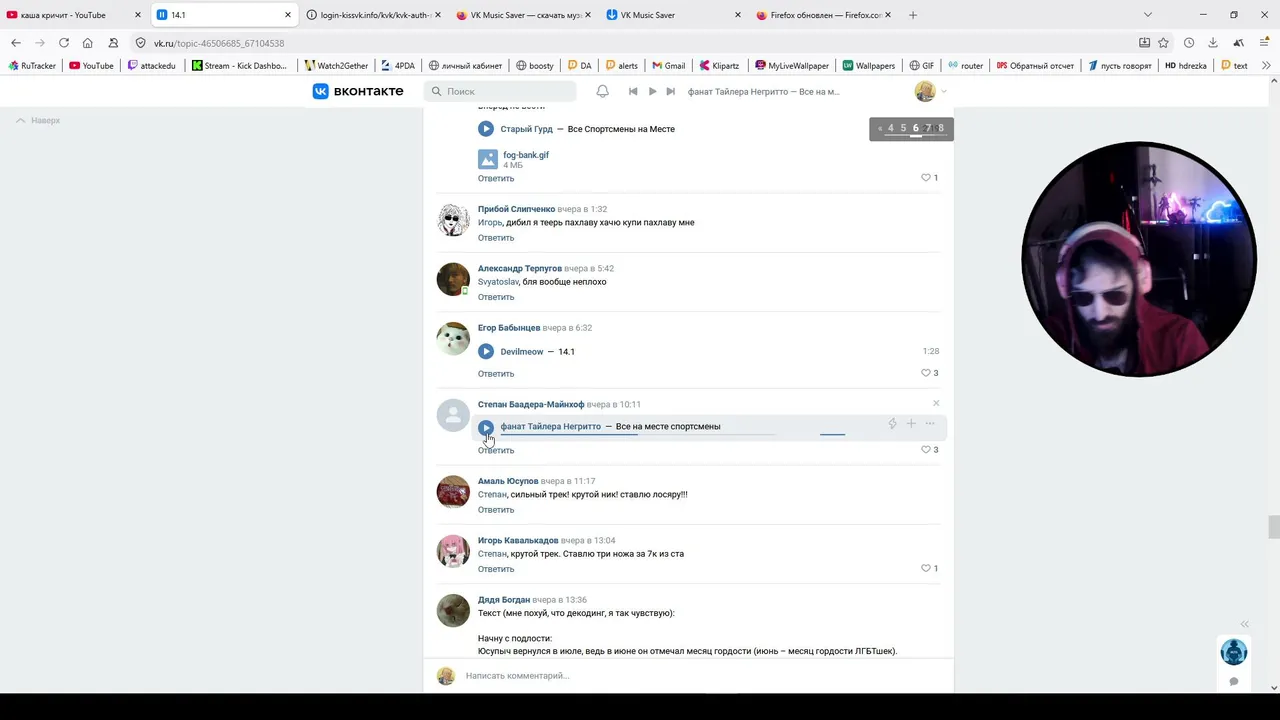Open VKontakte logo home link

tap(358, 91)
